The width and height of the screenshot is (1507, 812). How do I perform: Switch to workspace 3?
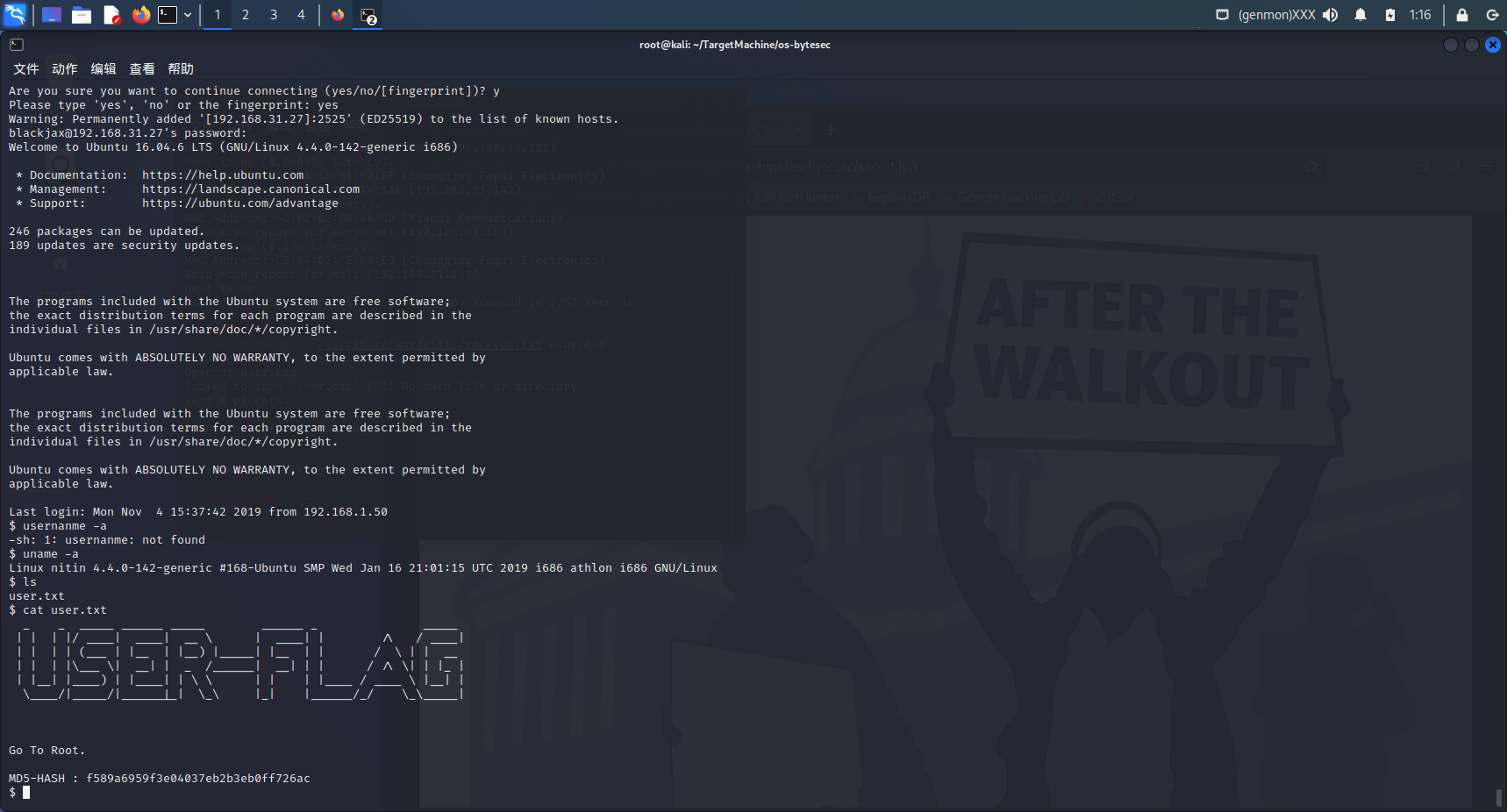[274, 15]
